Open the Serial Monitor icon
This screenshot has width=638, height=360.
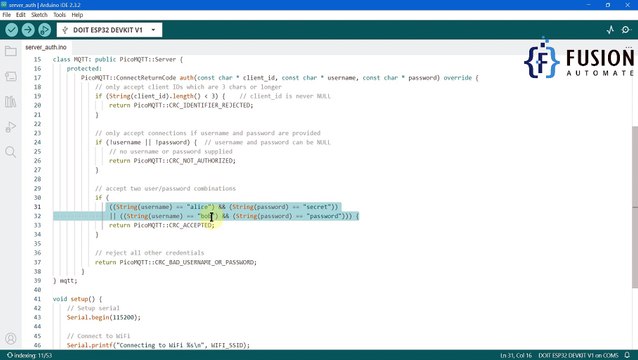coord(626,30)
